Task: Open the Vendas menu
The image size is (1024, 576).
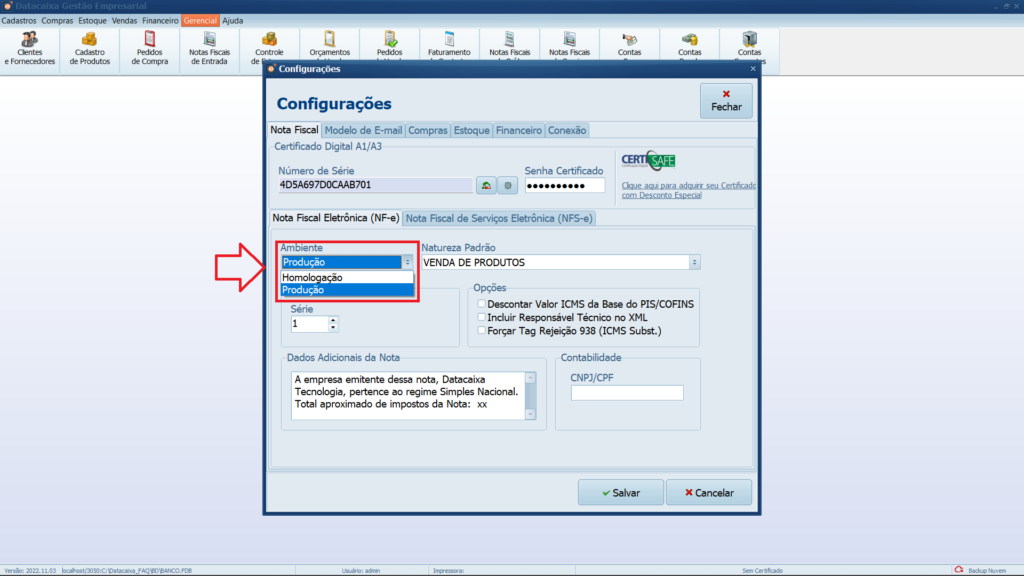Action: tap(124, 21)
